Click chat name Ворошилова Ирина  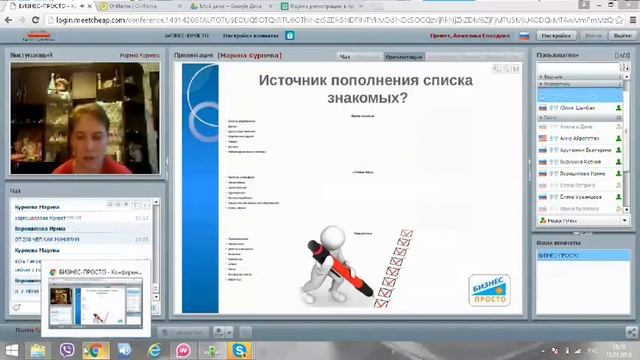(x=40, y=229)
